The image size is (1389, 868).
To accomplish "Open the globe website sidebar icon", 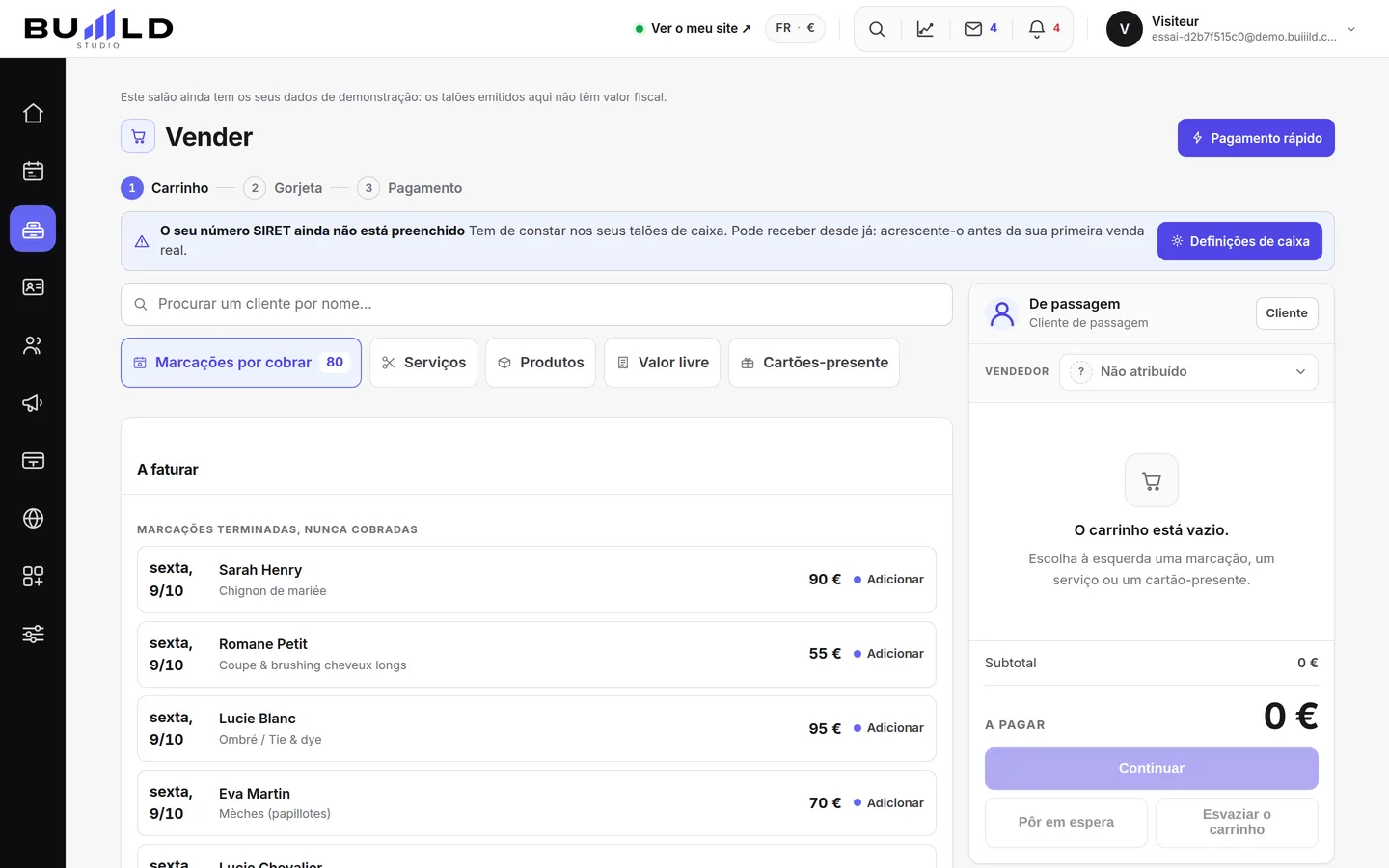I will pos(33,519).
